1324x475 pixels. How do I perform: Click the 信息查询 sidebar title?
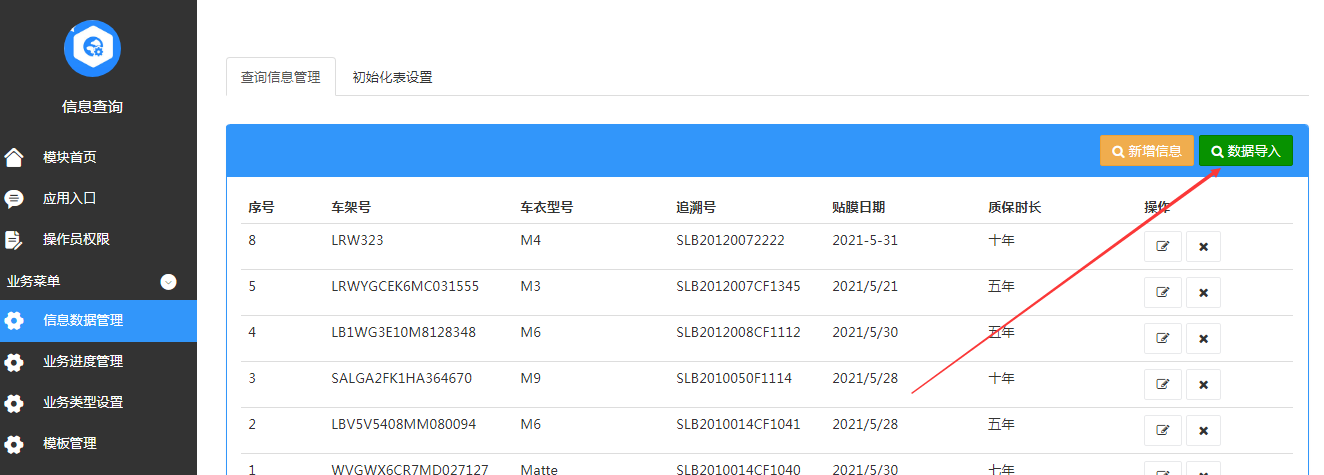point(92,106)
